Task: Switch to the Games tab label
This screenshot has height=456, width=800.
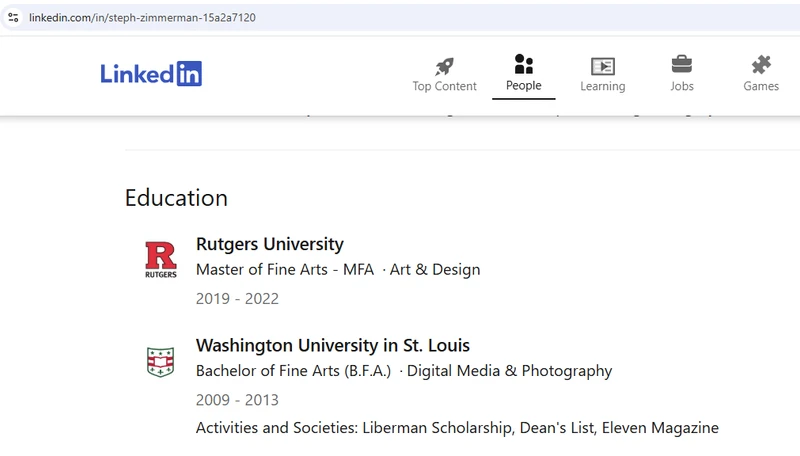Action: tap(761, 86)
